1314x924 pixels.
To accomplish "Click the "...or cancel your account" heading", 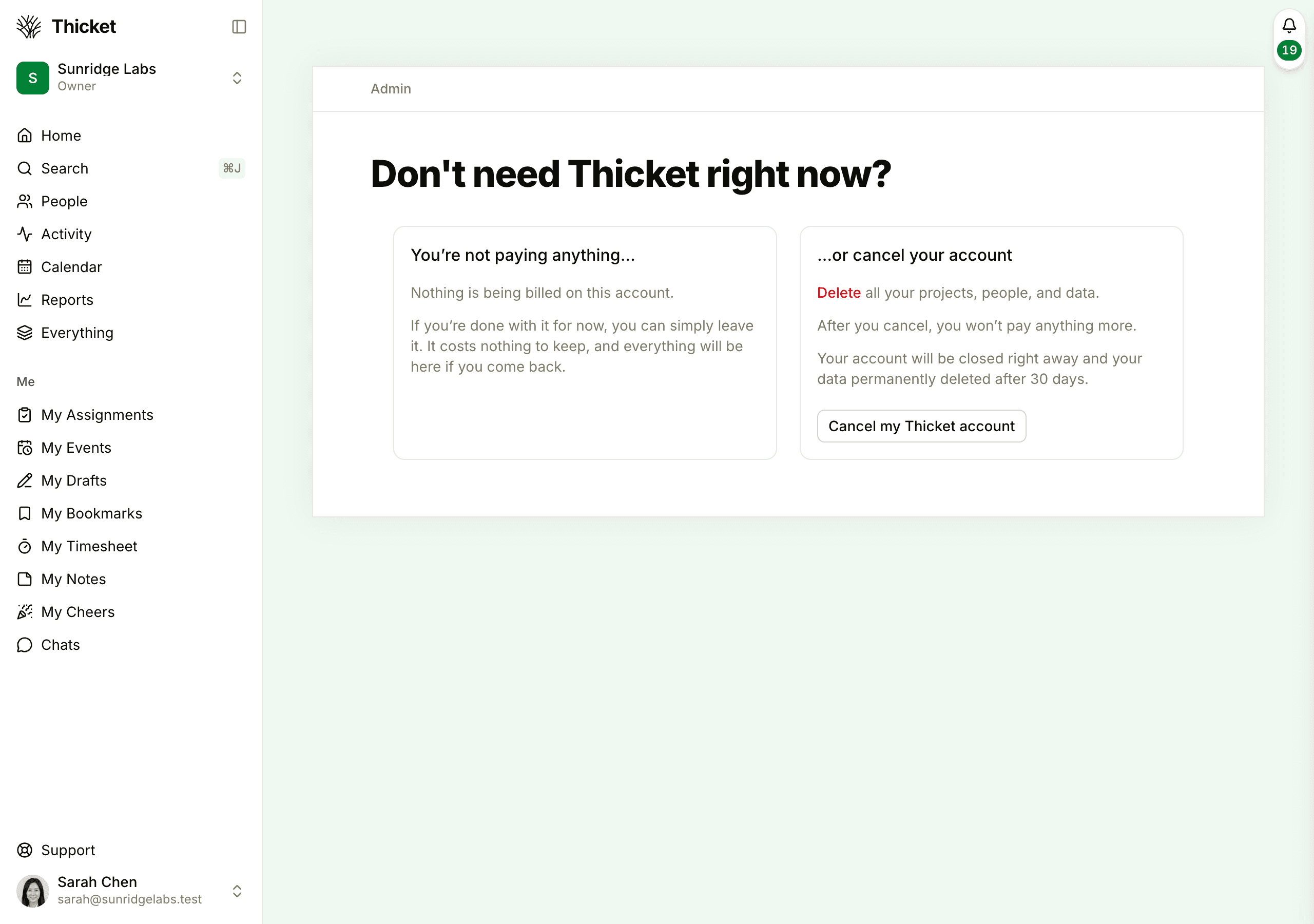I will pos(915,255).
